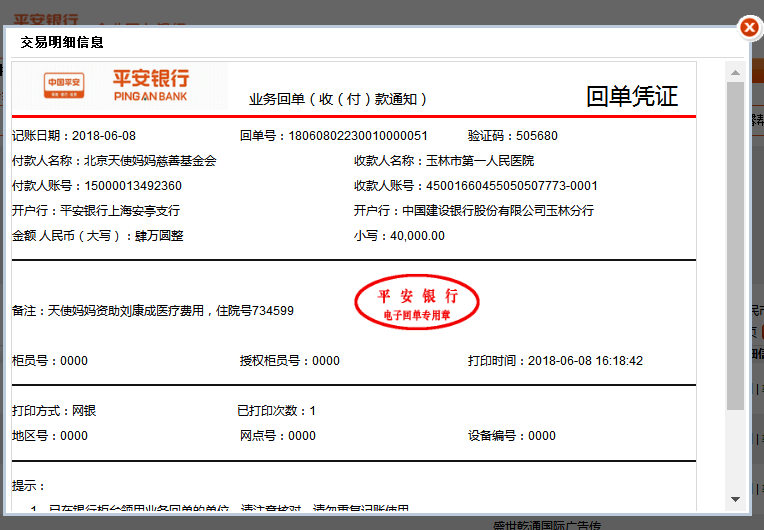Click payer bank 平安银行上海安亭支行
The height and width of the screenshot is (530, 764).
coord(120,211)
